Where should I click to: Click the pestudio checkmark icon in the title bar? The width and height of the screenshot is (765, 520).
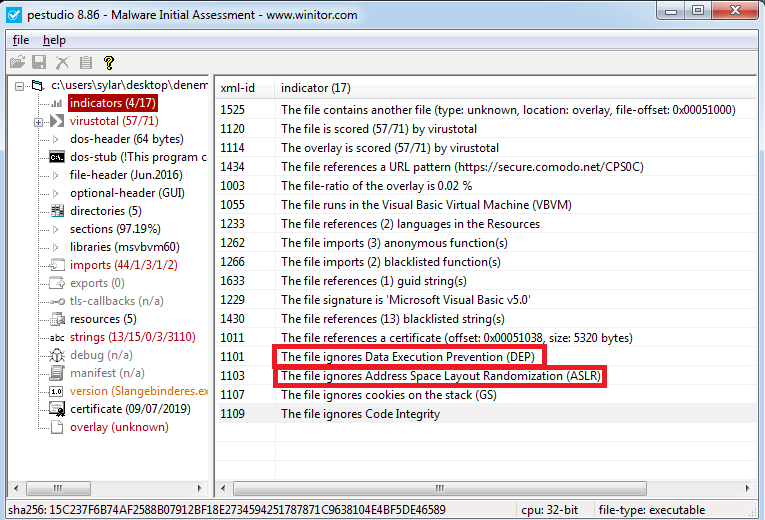14,15
